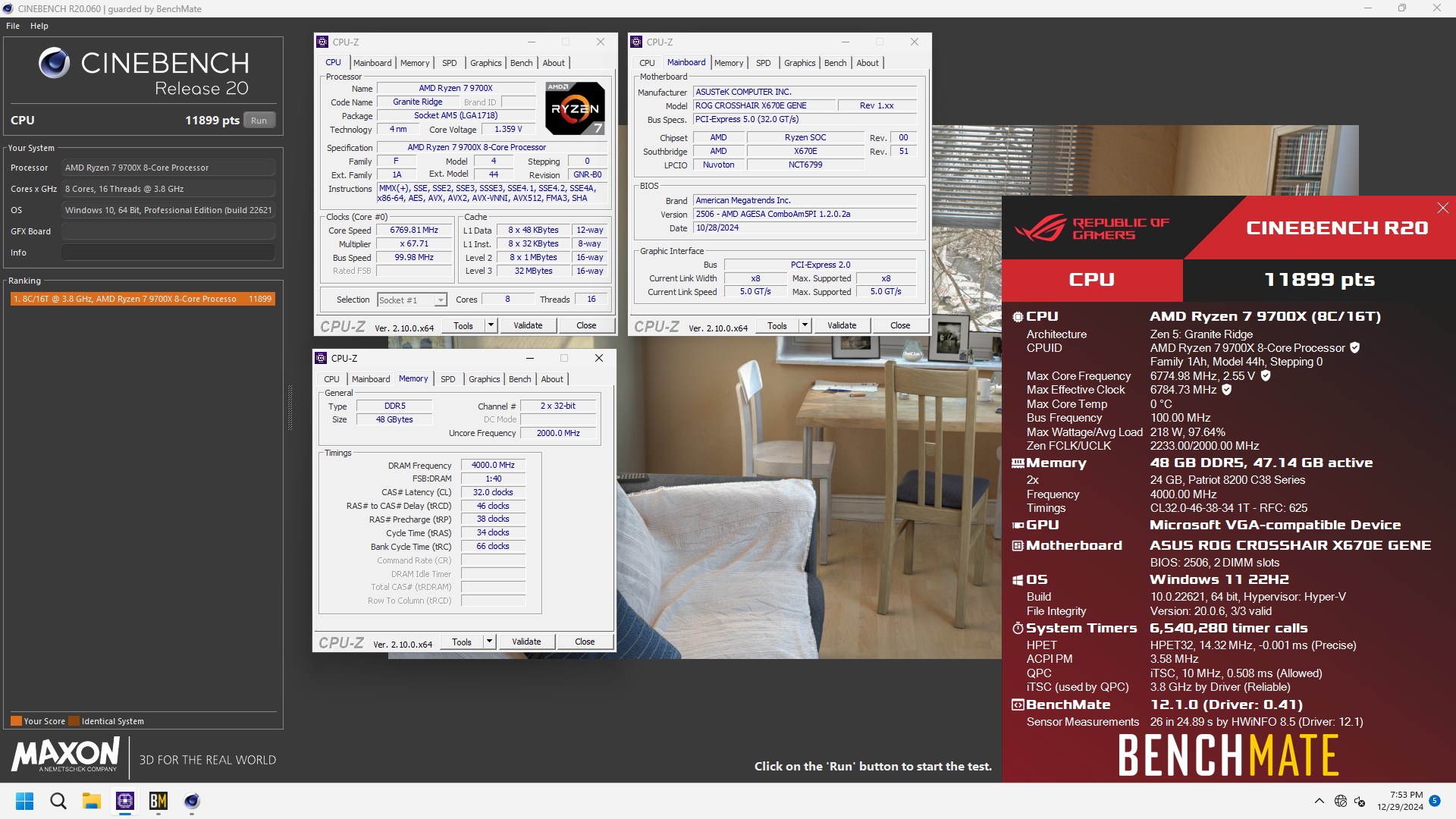Click Close button in the memory CPU-Z window

pos(585,642)
